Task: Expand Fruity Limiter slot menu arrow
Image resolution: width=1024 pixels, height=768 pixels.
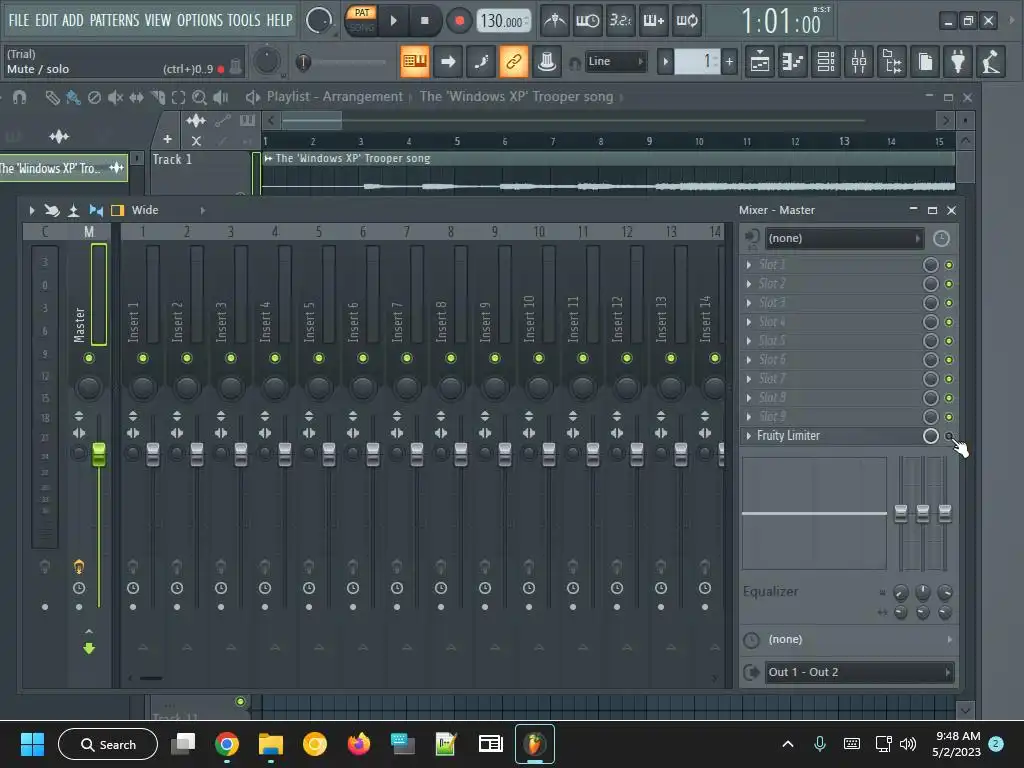Action: pyautogui.click(x=748, y=436)
